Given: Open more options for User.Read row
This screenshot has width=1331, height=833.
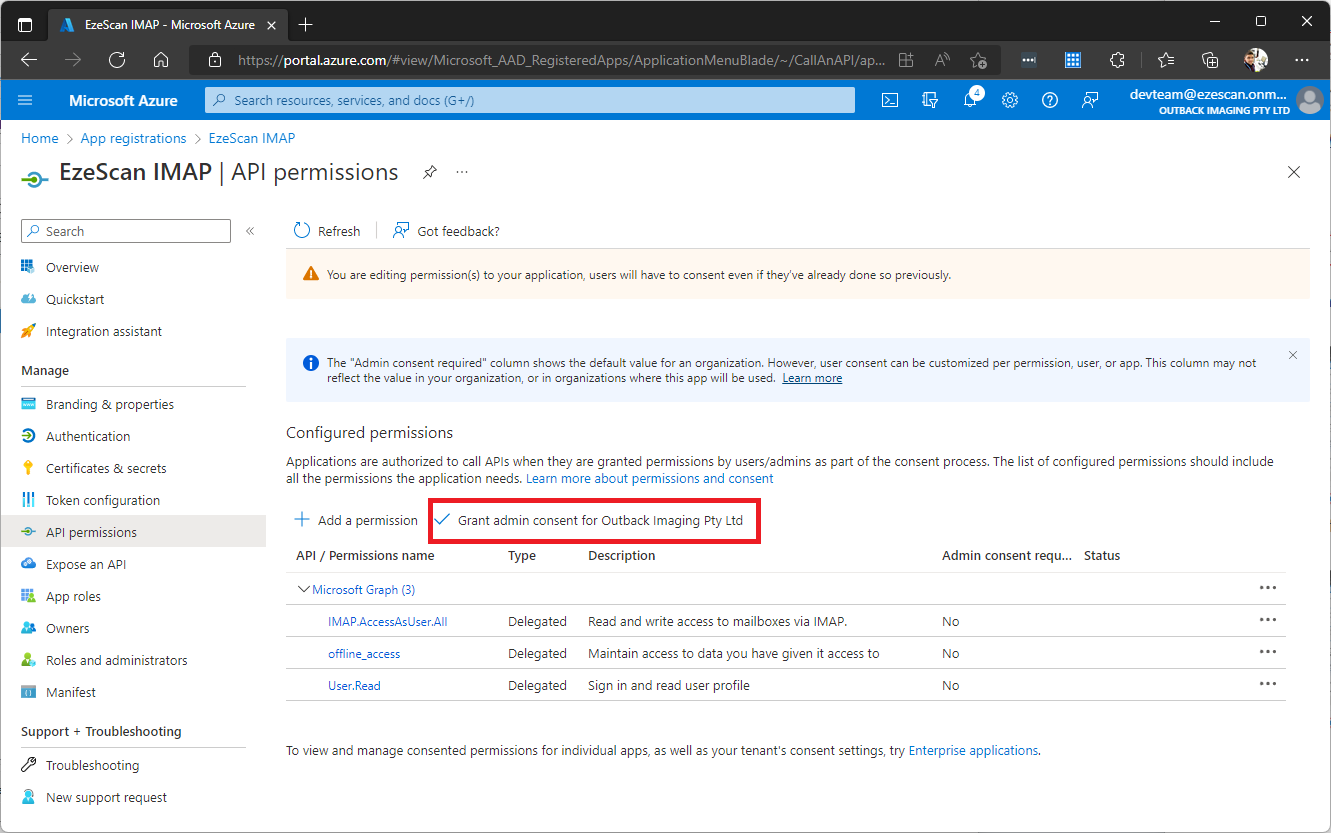Looking at the screenshot, I should click(1268, 684).
